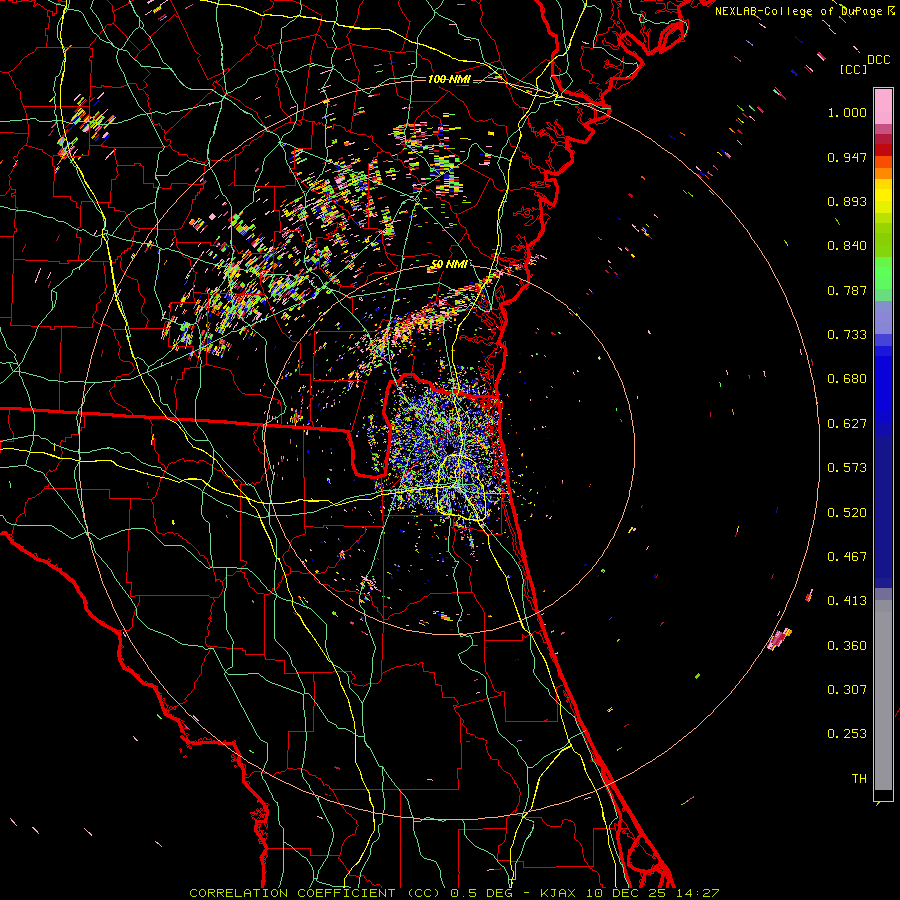This screenshot has height=900, width=900.
Task: Click the 10 DEC 25 date stamp
Action: tap(626, 893)
